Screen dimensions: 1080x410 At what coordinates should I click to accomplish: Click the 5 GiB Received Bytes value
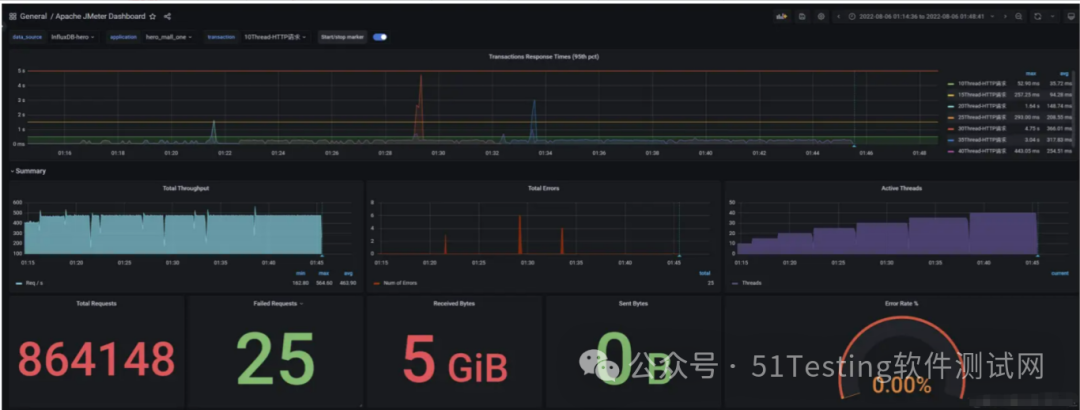pyautogui.click(x=455, y=359)
